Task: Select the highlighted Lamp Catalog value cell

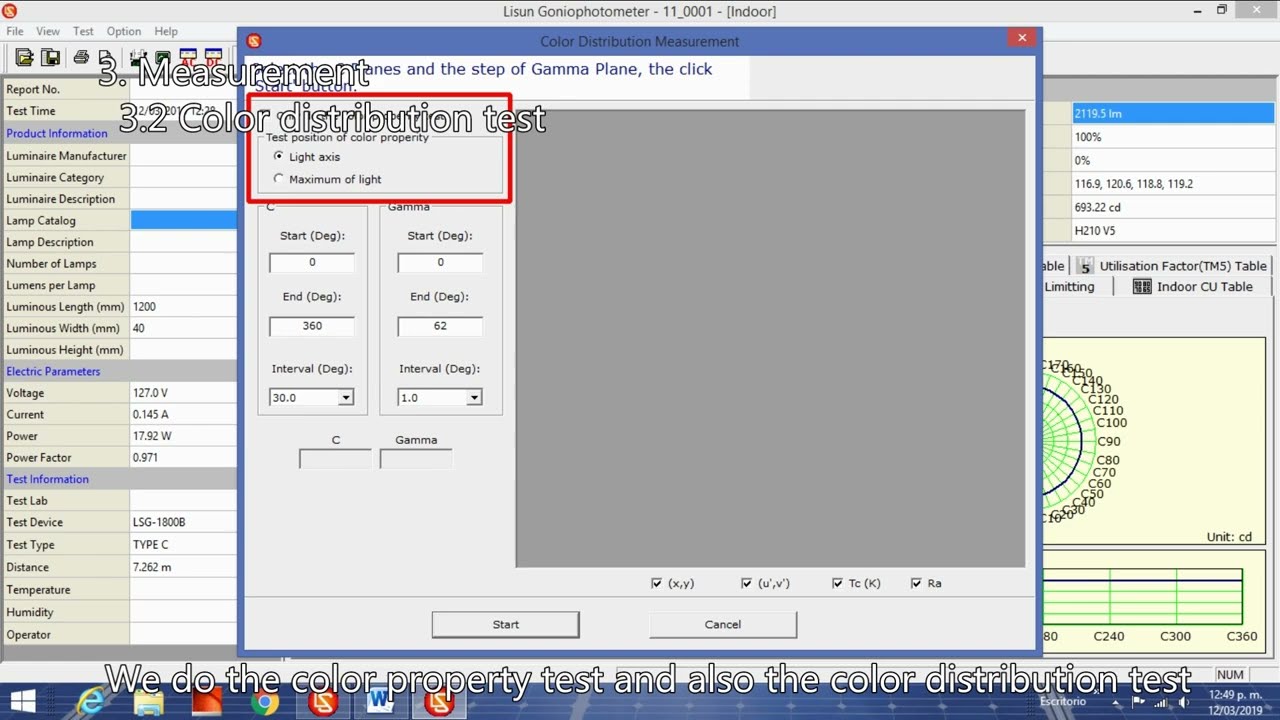Action: (184, 220)
